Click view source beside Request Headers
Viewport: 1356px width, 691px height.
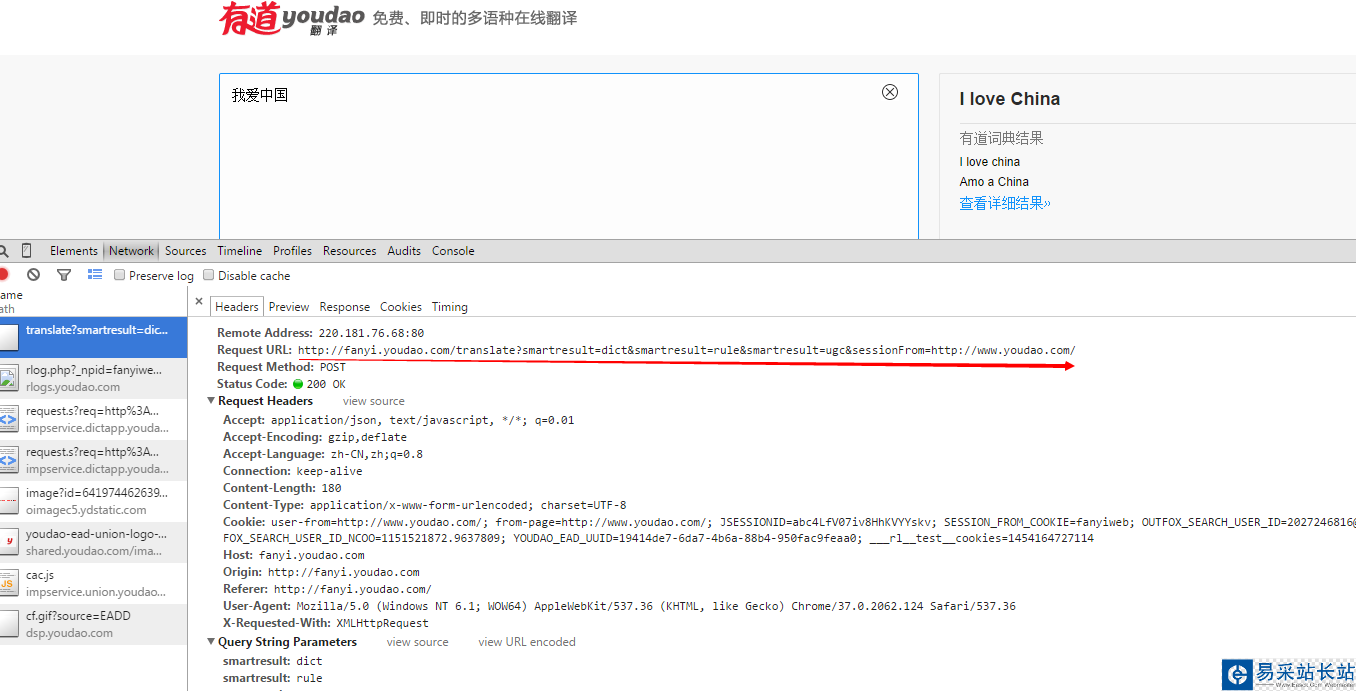click(374, 401)
